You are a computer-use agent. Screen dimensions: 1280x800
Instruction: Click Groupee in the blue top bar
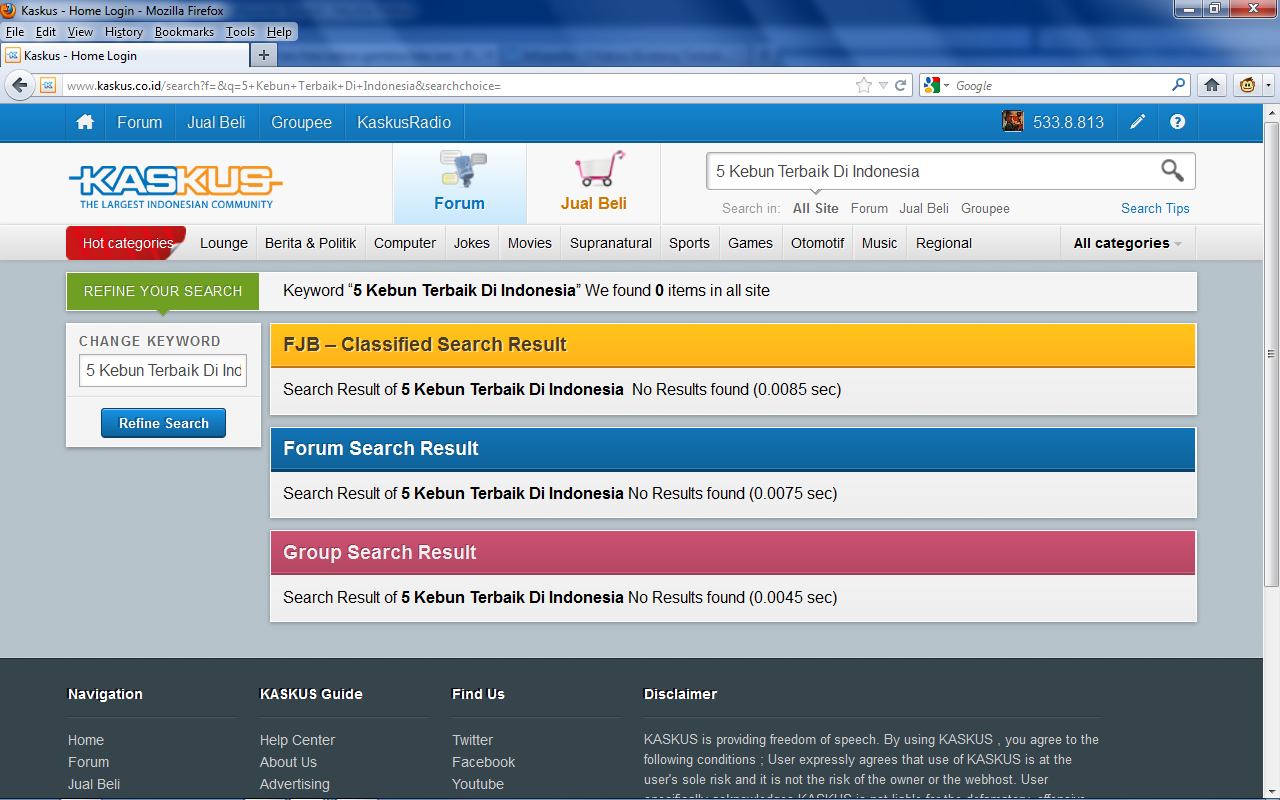tap(301, 122)
